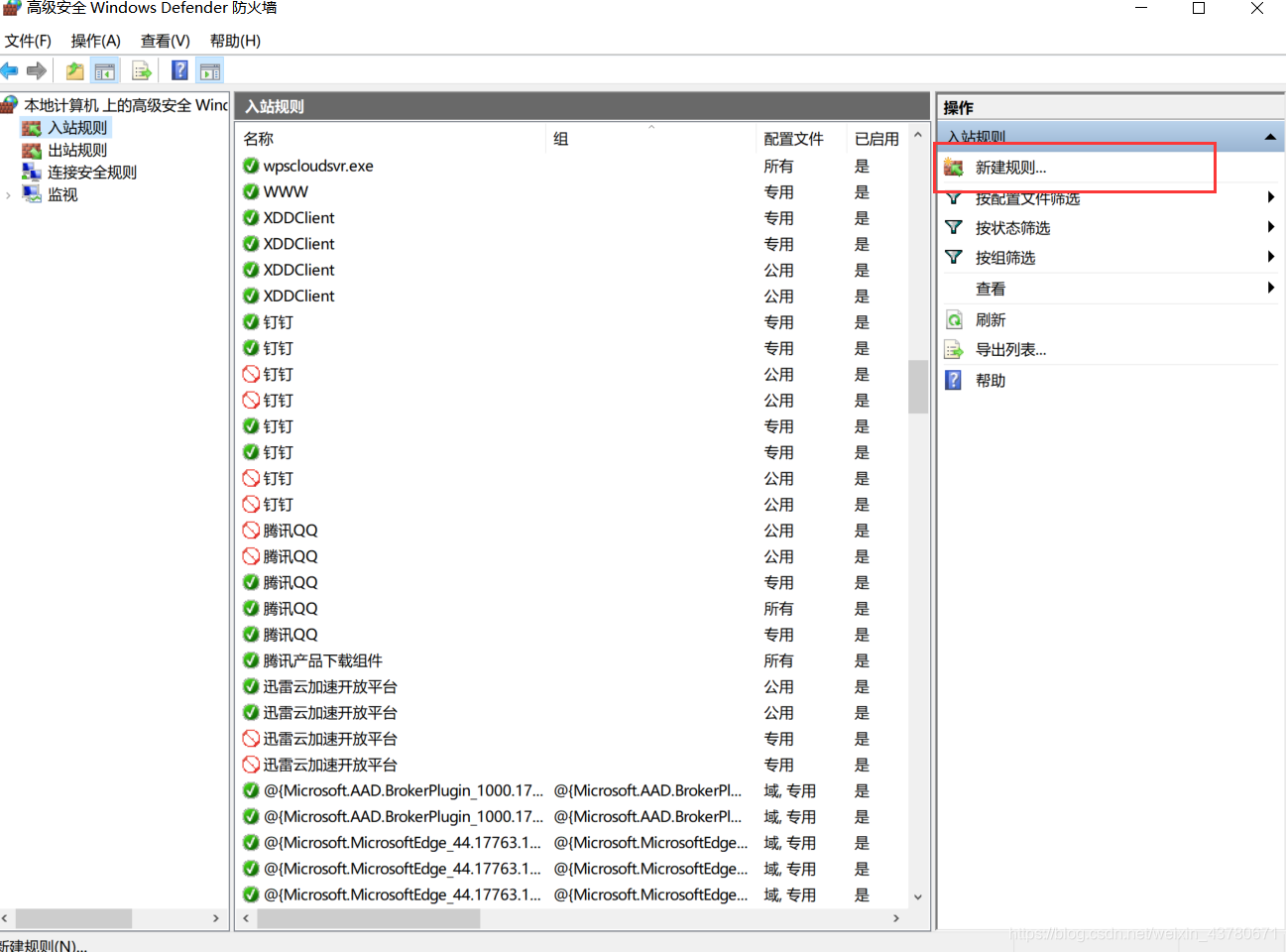Sort by the 已启用 column header

click(877, 138)
